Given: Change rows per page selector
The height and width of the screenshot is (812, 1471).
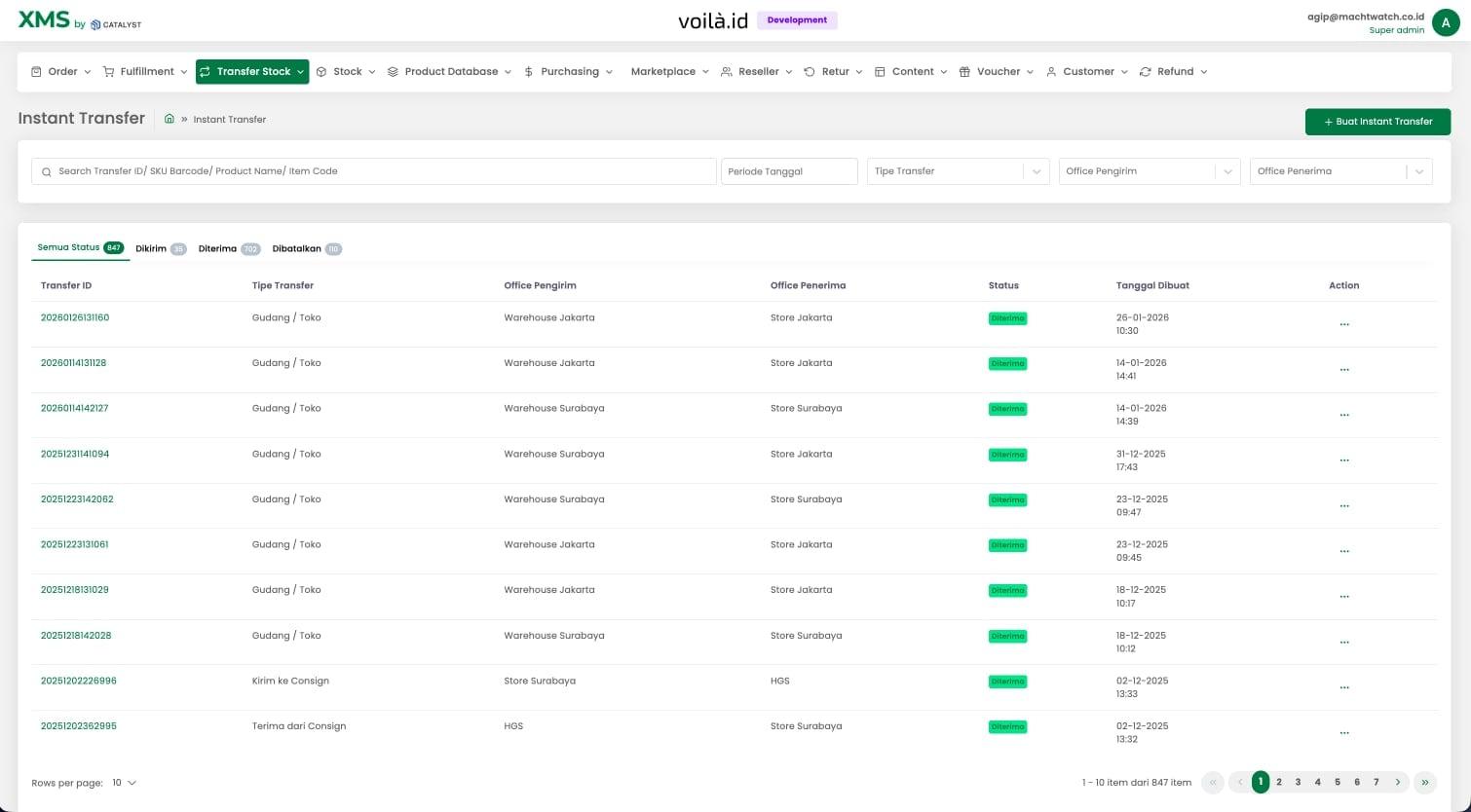Looking at the screenshot, I should [x=124, y=783].
